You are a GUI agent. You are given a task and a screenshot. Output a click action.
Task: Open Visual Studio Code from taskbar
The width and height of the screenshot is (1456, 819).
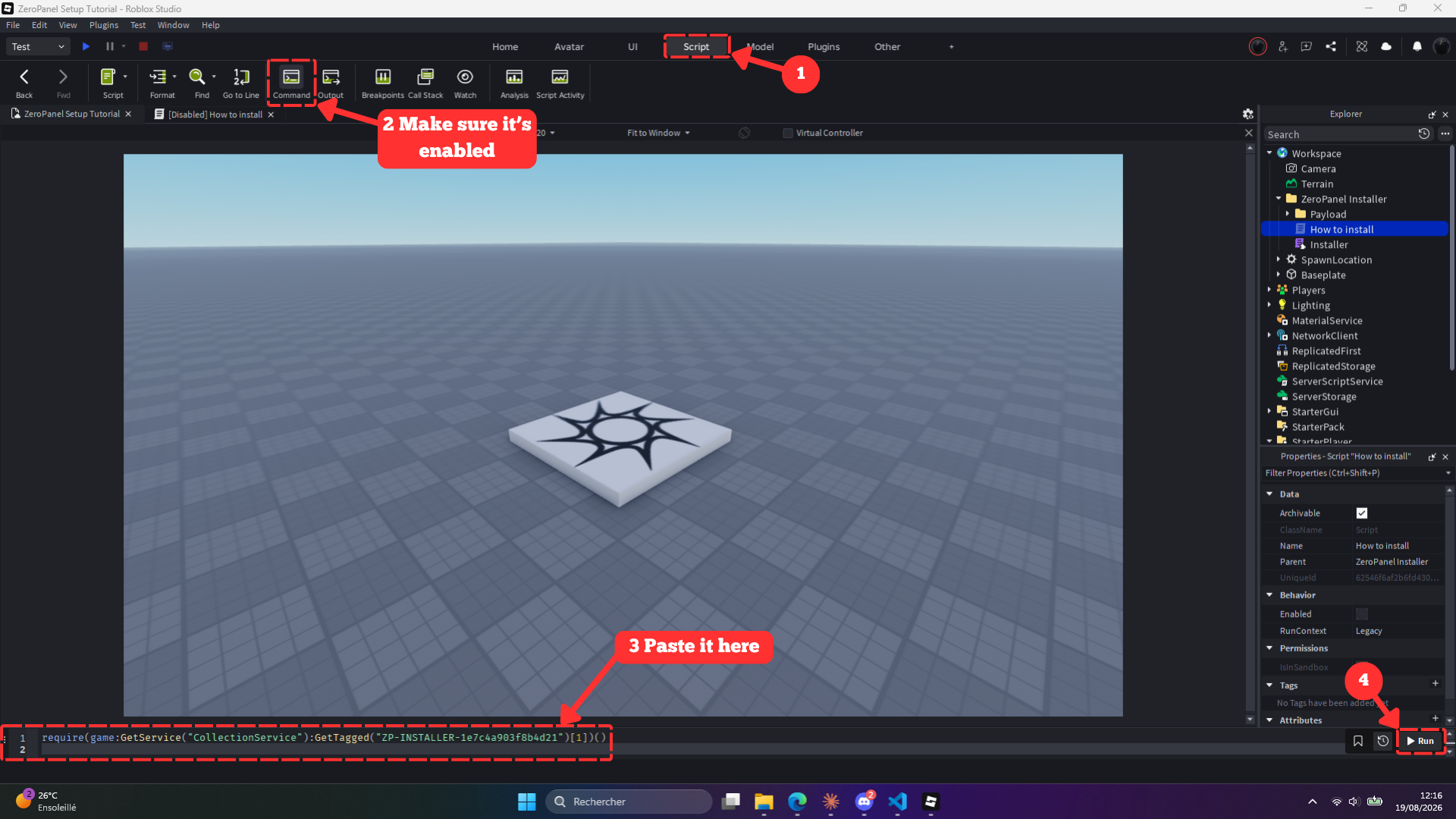[x=898, y=802]
